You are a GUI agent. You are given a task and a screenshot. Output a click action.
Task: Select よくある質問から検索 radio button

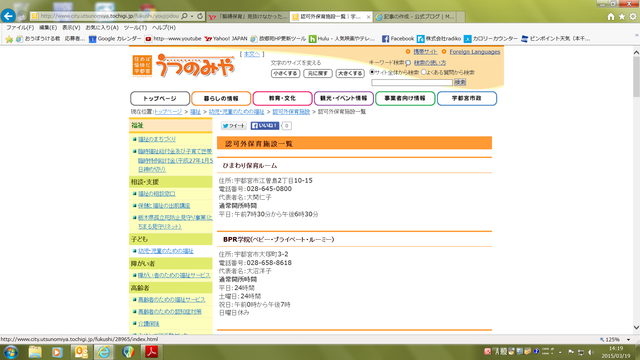click(424, 72)
